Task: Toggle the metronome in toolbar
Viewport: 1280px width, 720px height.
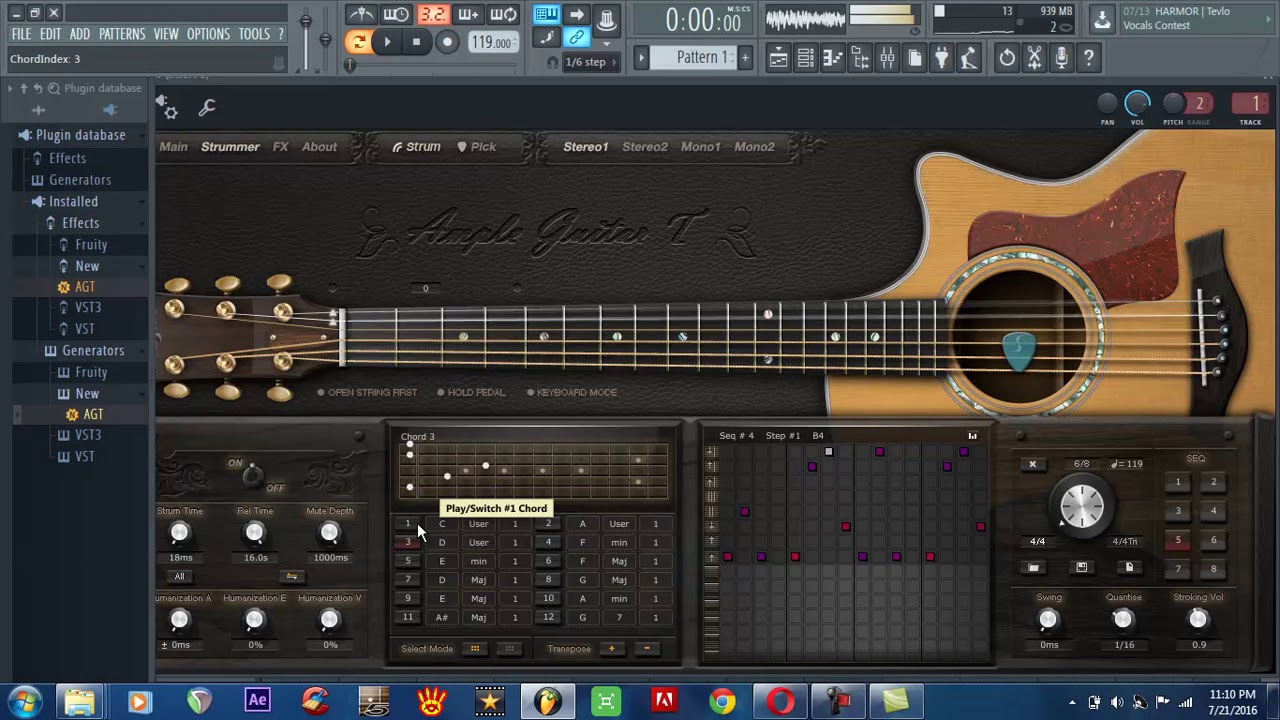Action: (x=361, y=14)
